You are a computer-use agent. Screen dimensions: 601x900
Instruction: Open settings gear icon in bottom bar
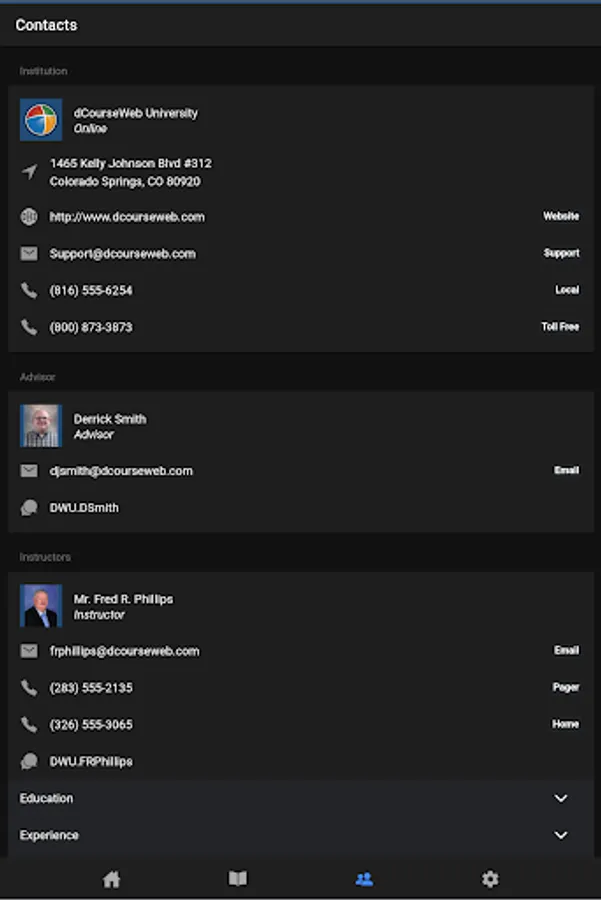(490, 879)
